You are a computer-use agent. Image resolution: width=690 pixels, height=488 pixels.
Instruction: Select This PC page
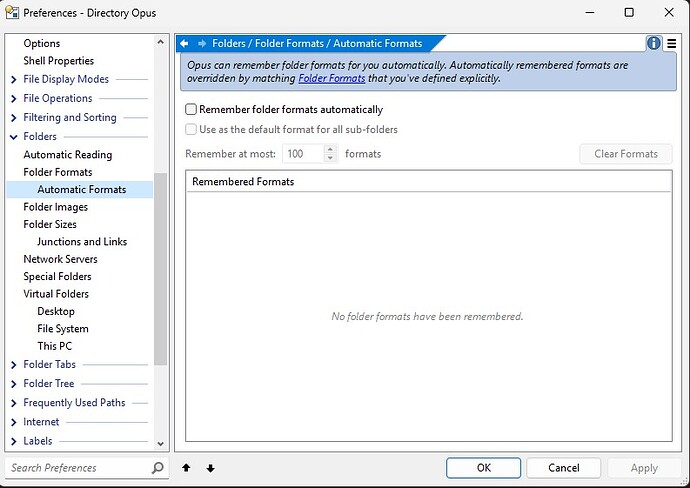click(55, 346)
